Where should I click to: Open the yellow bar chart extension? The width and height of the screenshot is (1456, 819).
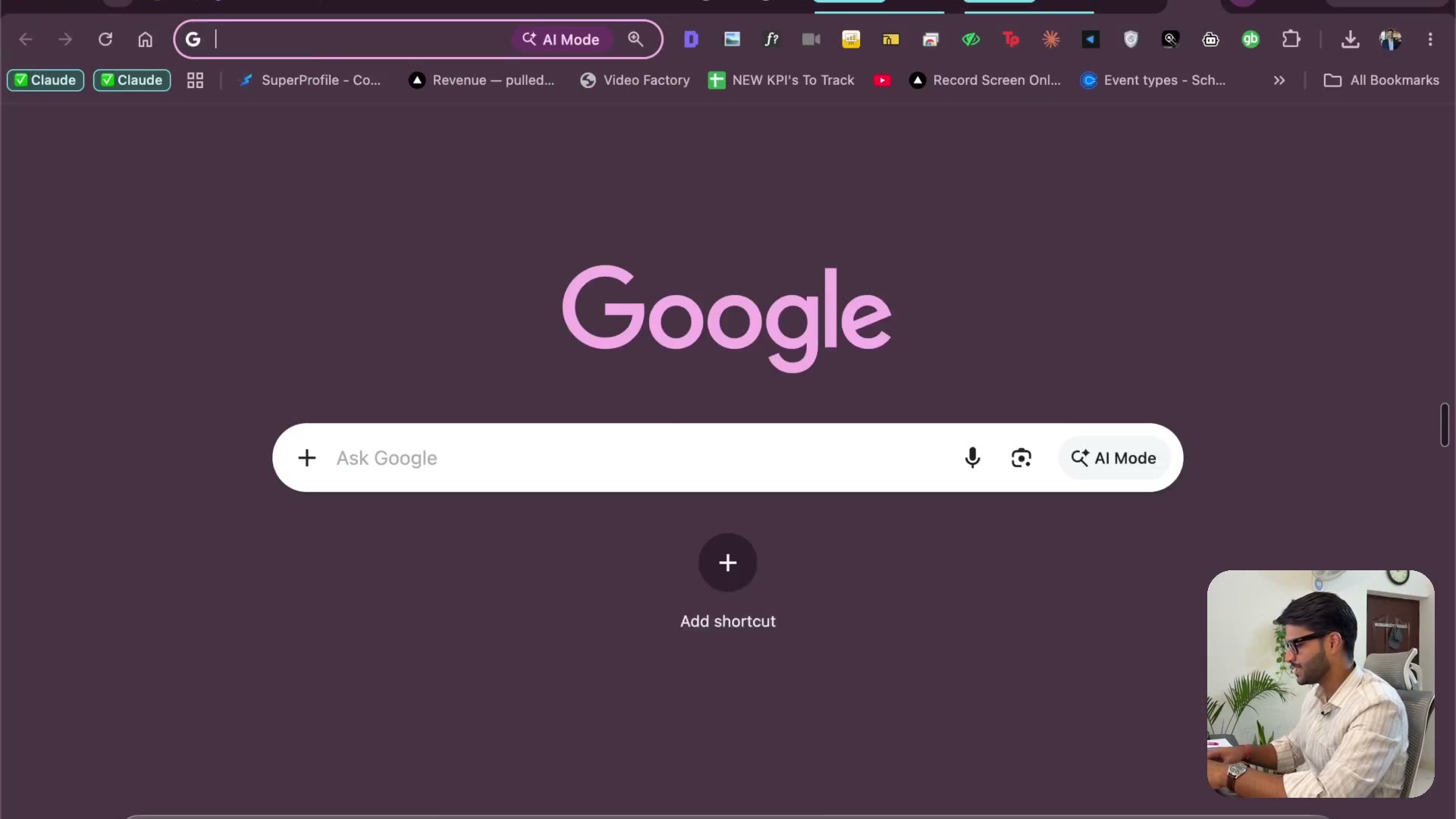851,39
